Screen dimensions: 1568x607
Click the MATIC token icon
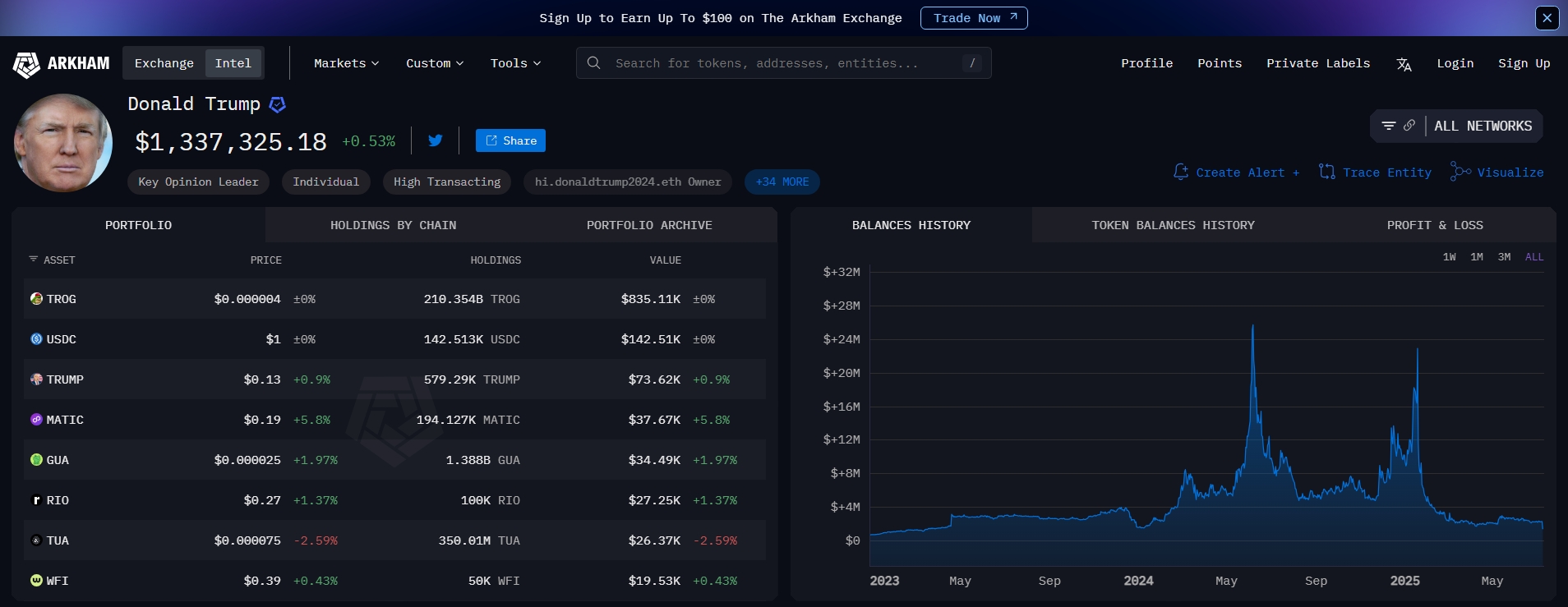(36, 420)
